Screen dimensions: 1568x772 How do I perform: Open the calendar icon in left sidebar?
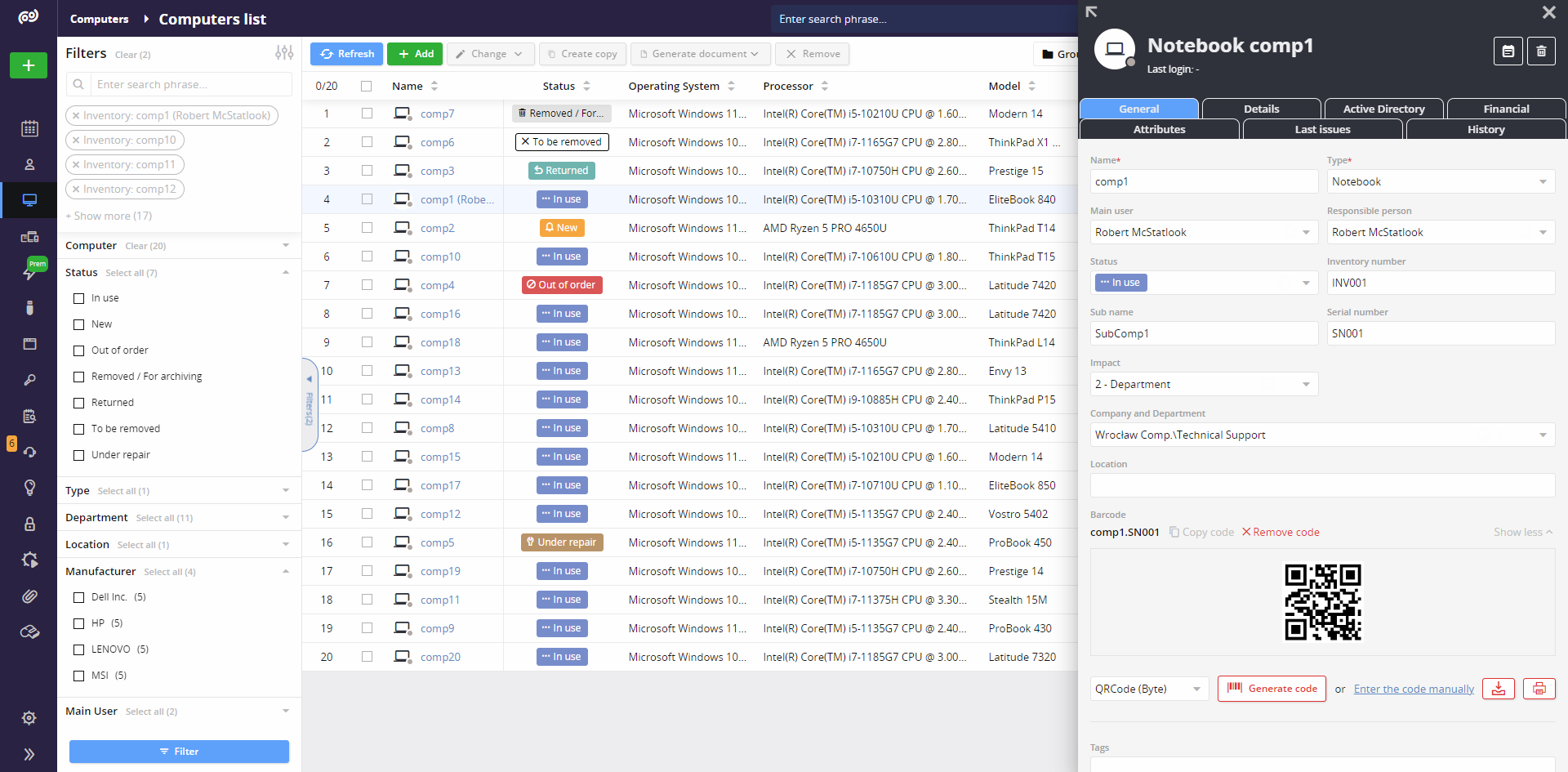[29, 128]
